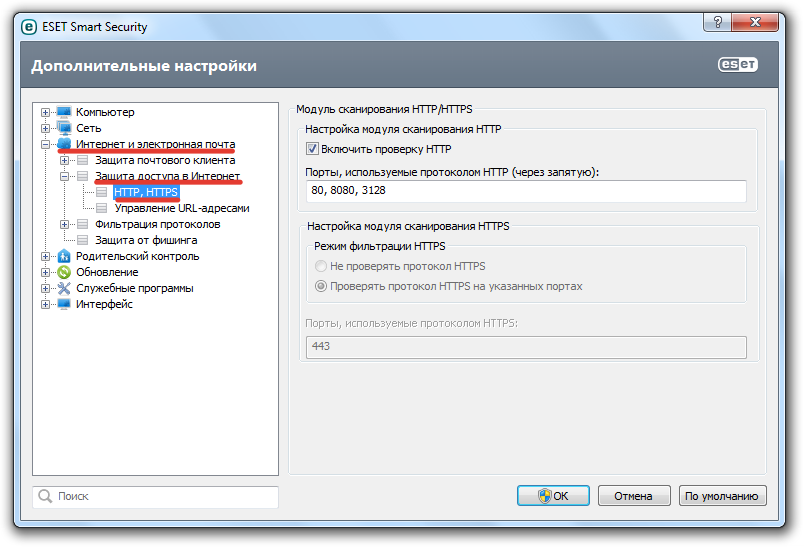Click the Компьютер computer icon in tree
Screen dimensions: 804x547
(64, 112)
